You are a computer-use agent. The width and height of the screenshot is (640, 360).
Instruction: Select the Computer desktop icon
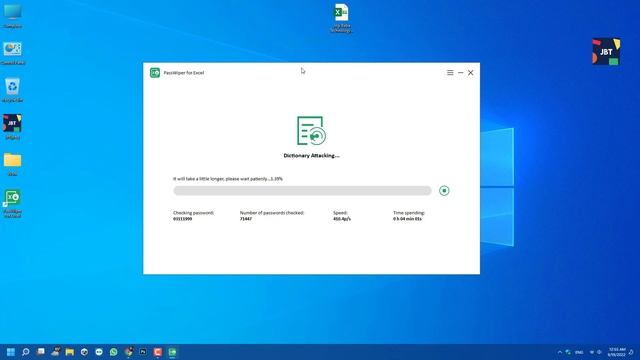pos(13,16)
